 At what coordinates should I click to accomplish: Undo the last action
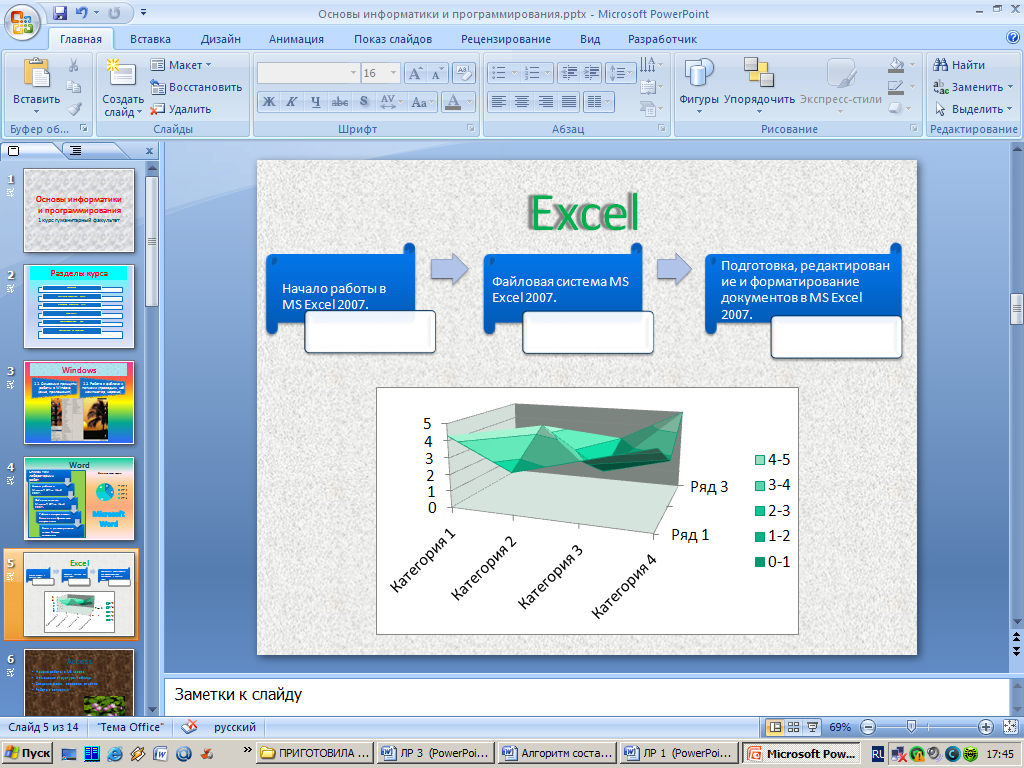click(x=81, y=12)
